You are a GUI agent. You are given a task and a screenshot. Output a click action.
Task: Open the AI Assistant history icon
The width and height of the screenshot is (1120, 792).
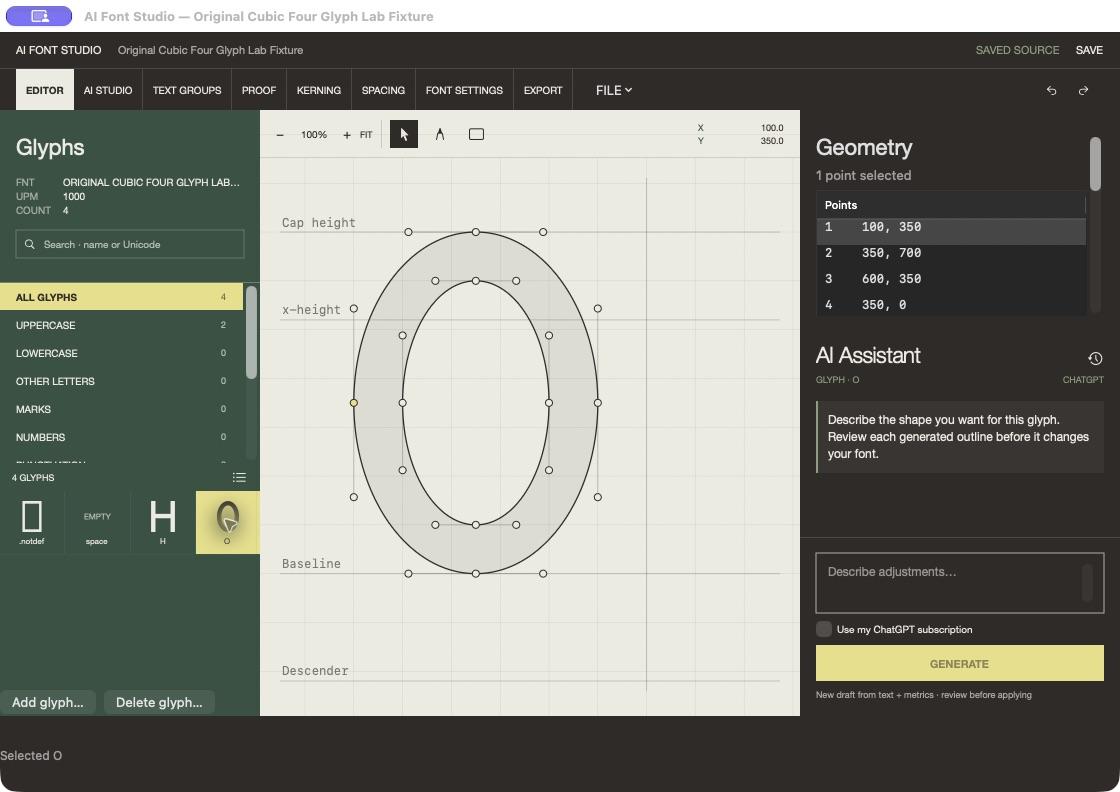(1095, 359)
